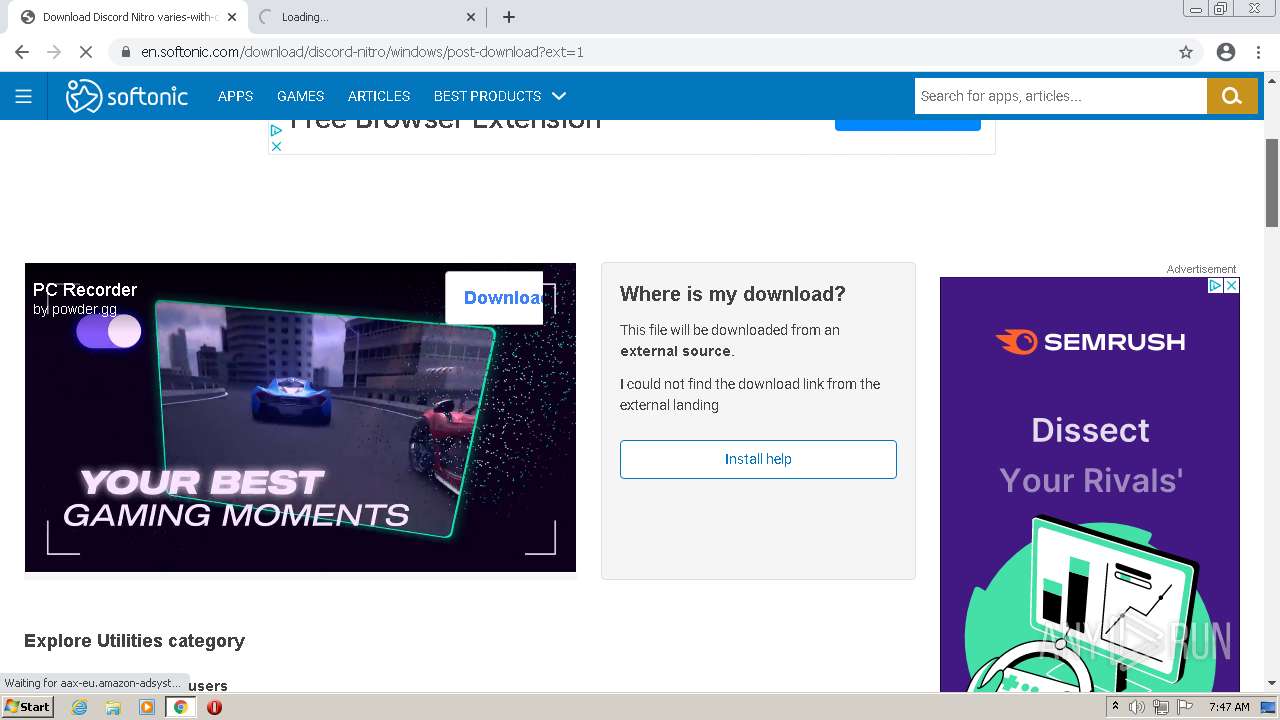The width and height of the screenshot is (1280, 720).
Task: Open a new browser tab
Action: pos(508,17)
